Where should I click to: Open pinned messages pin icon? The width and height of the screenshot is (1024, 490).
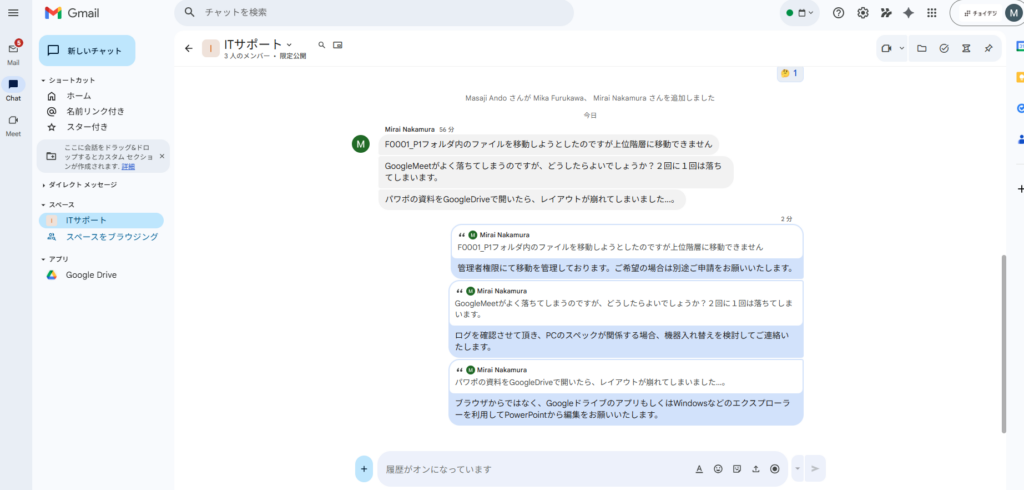tap(988, 48)
